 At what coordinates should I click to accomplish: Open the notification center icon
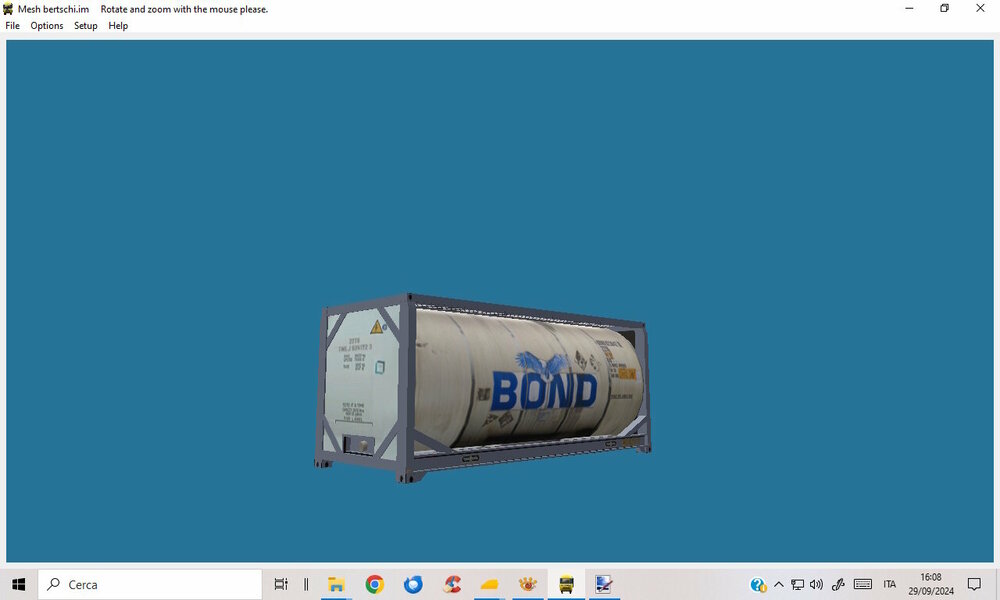(x=974, y=584)
